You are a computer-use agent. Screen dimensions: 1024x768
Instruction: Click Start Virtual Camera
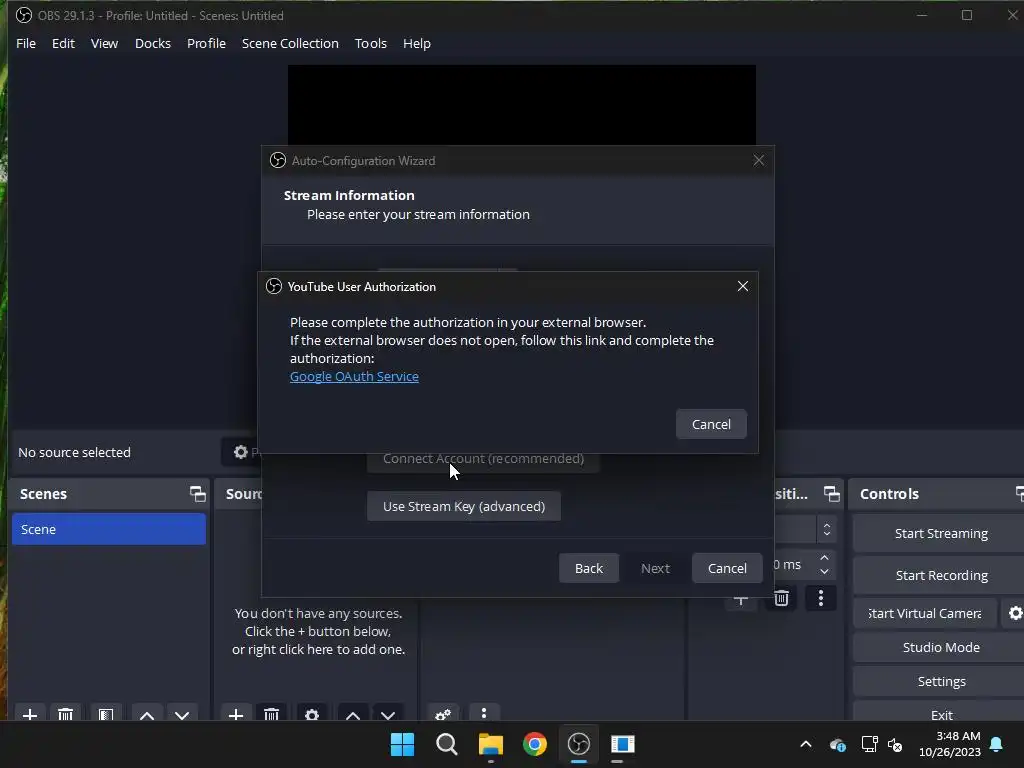click(924, 613)
